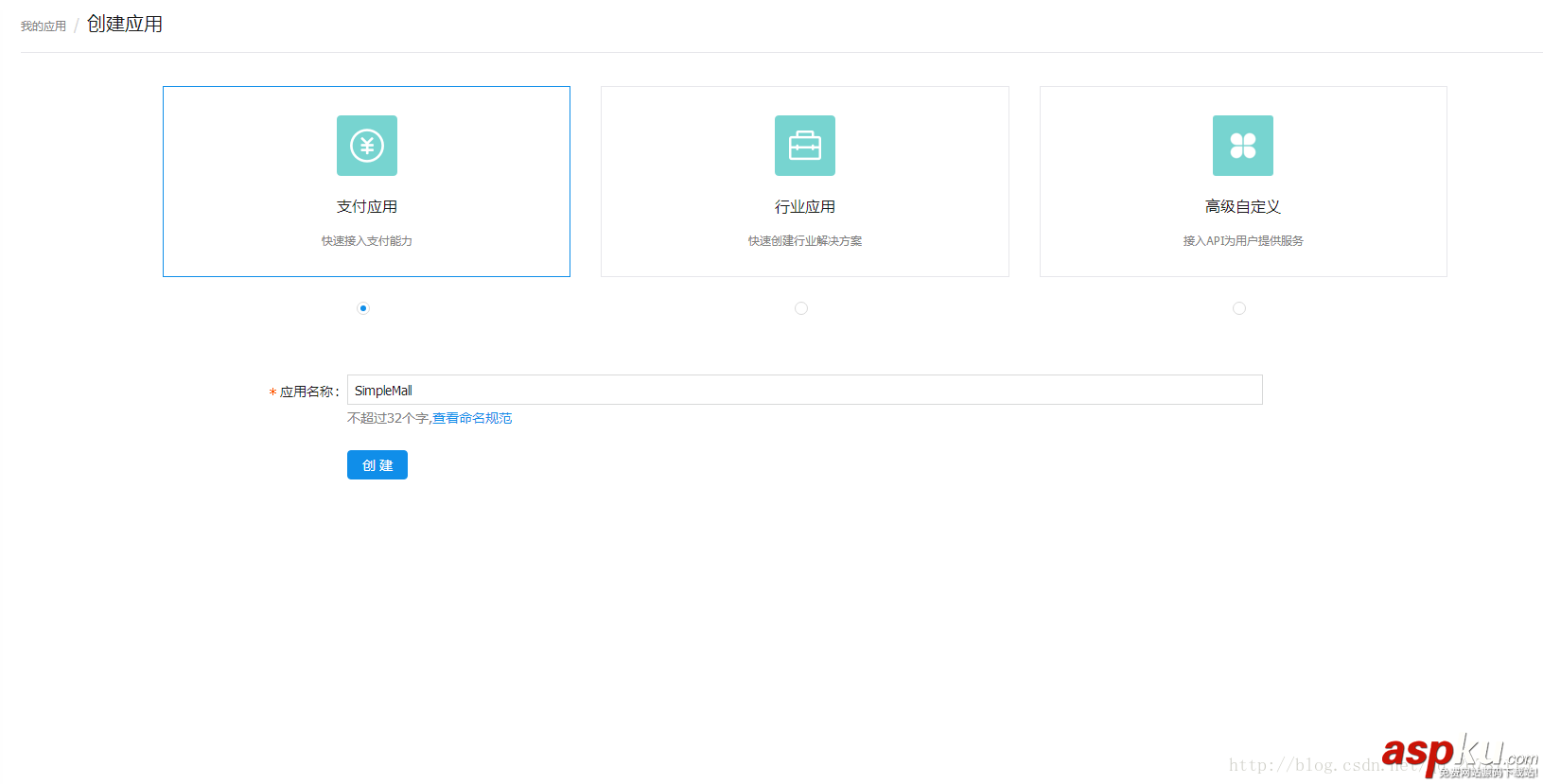Click the 快速接入支付能力 description

click(367, 241)
